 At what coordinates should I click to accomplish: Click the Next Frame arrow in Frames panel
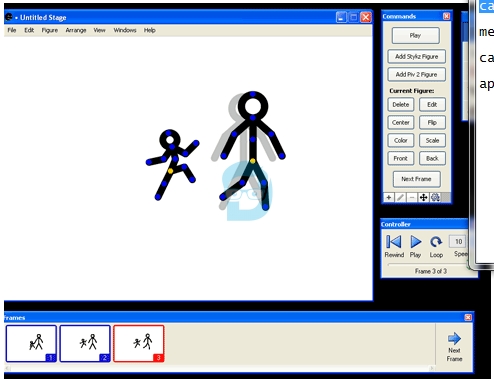coord(454,339)
